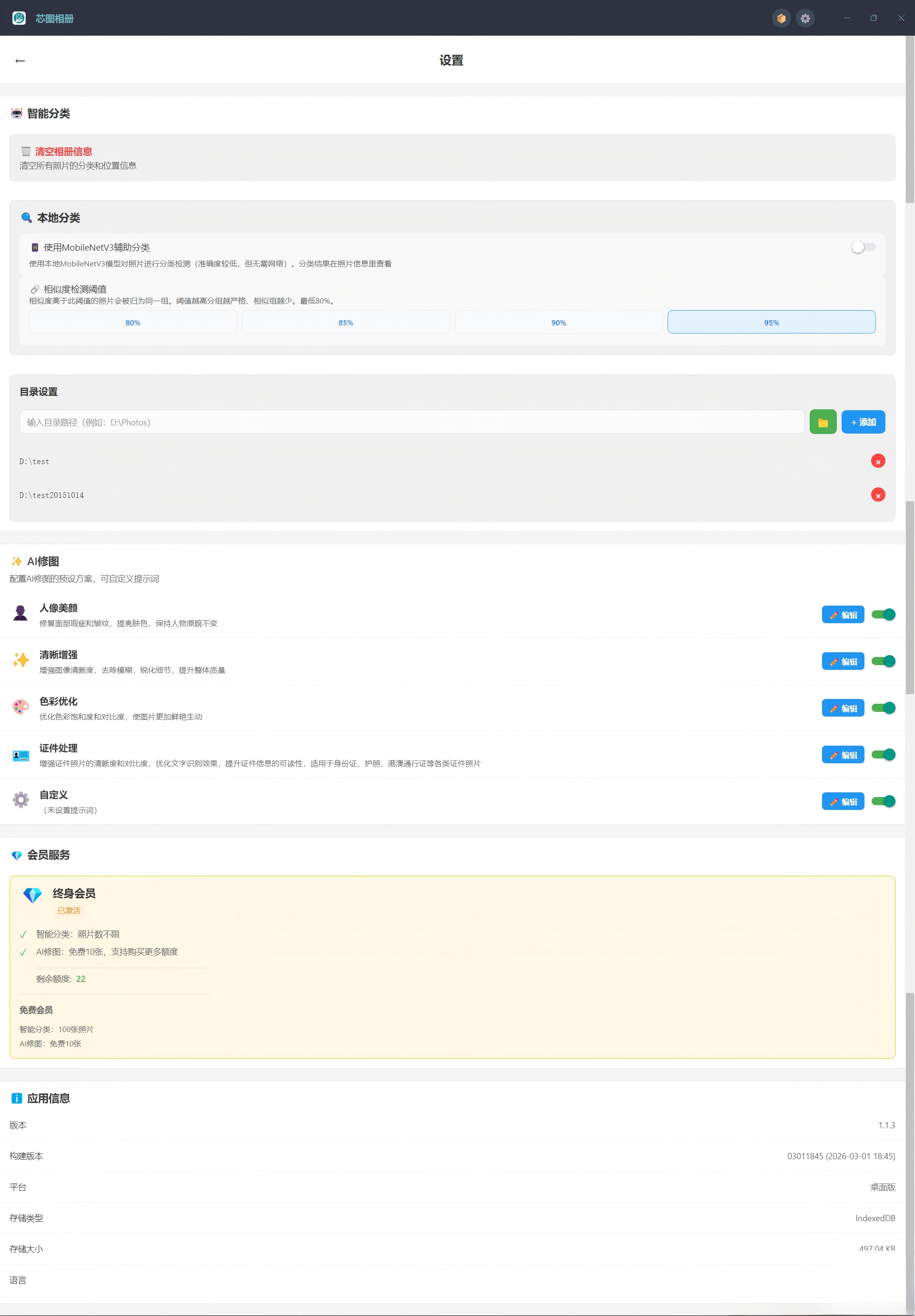This screenshot has width=915, height=1316.
Task: Click the 添加 directory button
Action: click(x=863, y=423)
